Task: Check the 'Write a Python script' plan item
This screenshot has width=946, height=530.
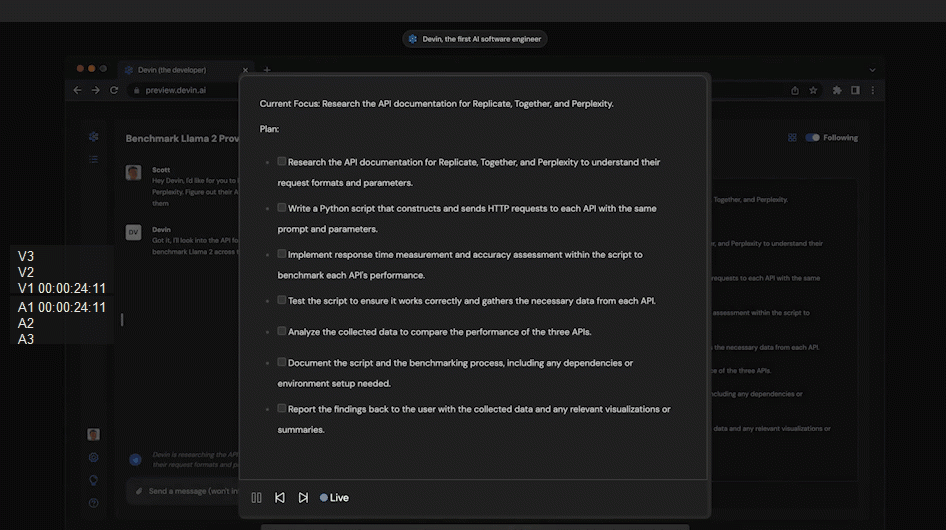Action: pos(282,208)
